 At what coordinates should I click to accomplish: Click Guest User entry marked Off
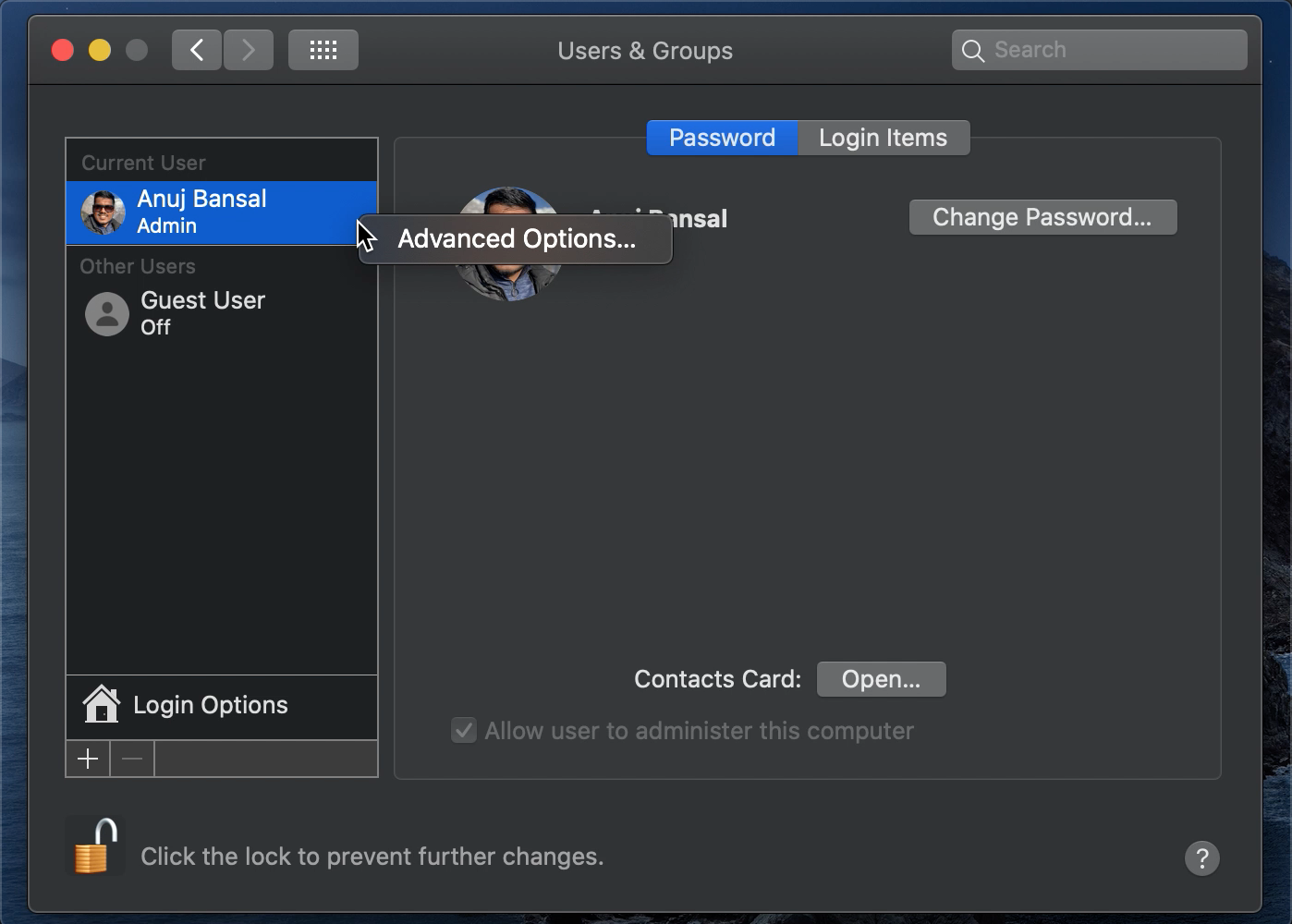pos(202,312)
